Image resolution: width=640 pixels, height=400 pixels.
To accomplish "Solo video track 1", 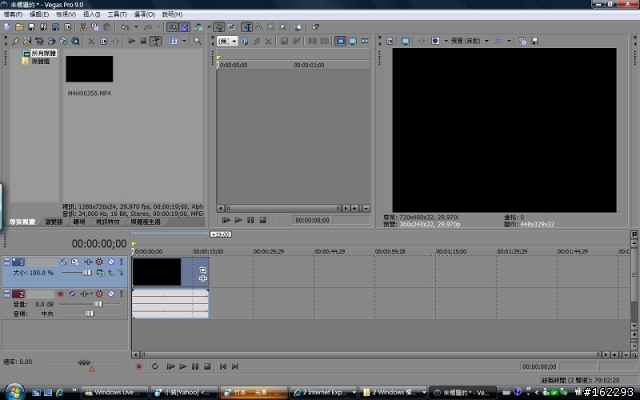I will [x=121, y=262].
